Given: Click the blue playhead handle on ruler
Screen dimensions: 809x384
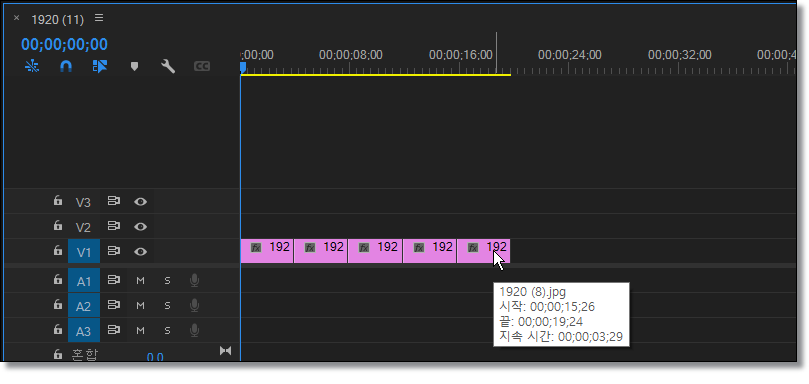Looking at the screenshot, I should tap(242, 67).
